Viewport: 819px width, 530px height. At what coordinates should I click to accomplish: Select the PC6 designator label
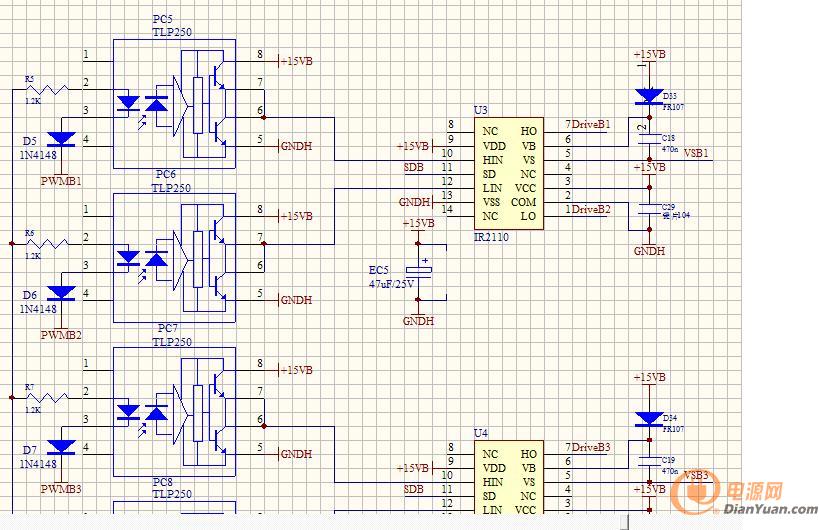click(166, 174)
